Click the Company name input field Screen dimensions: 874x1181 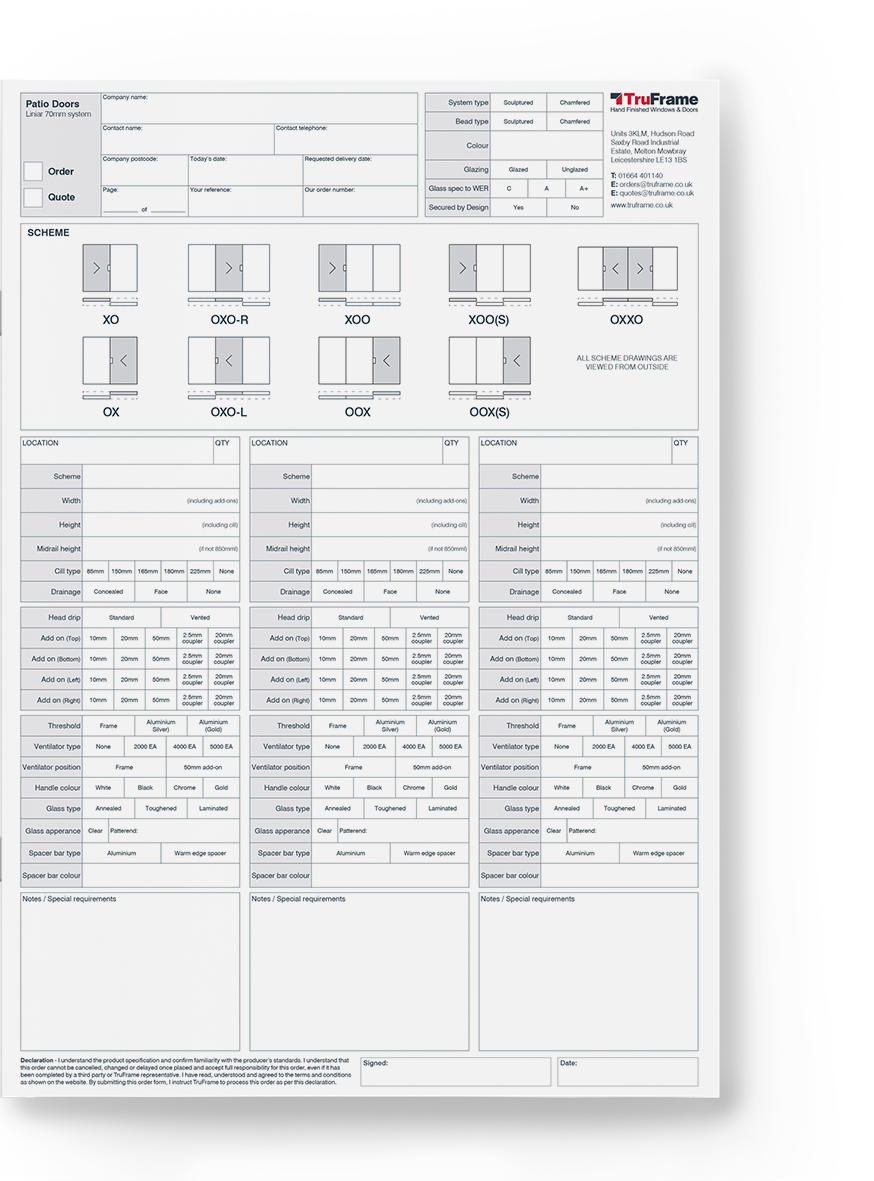(258, 108)
